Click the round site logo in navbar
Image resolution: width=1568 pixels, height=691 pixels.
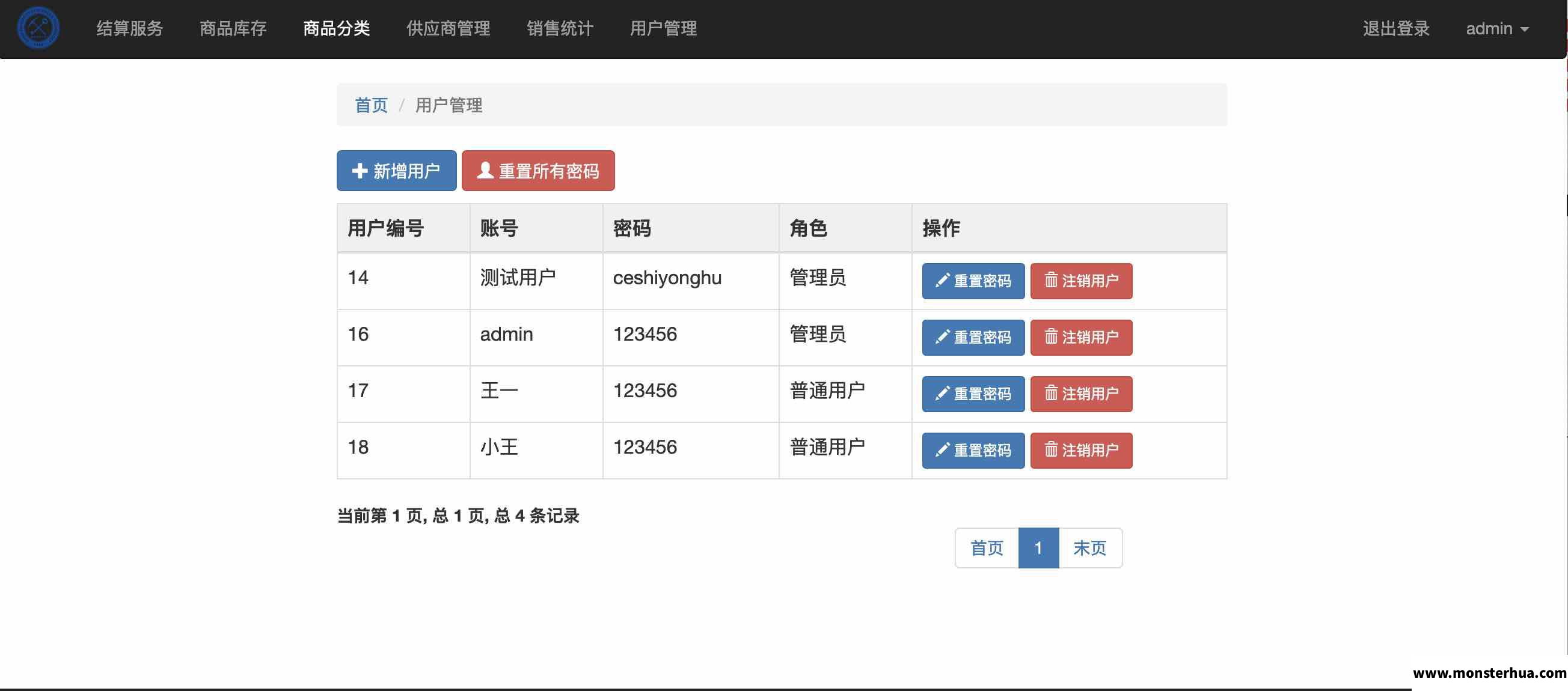38,28
